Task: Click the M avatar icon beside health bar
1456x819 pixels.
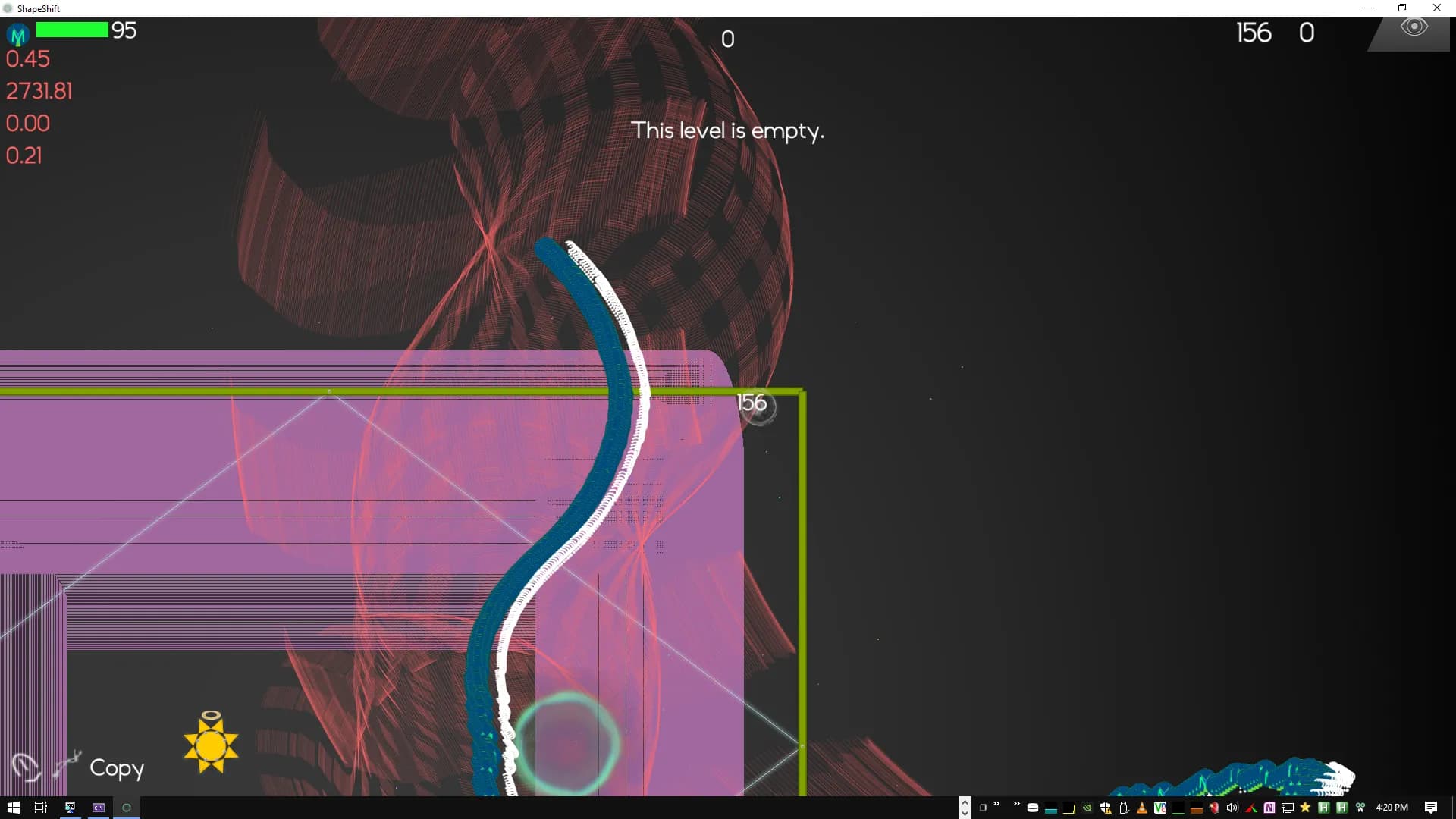Action: [x=18, y=34]
